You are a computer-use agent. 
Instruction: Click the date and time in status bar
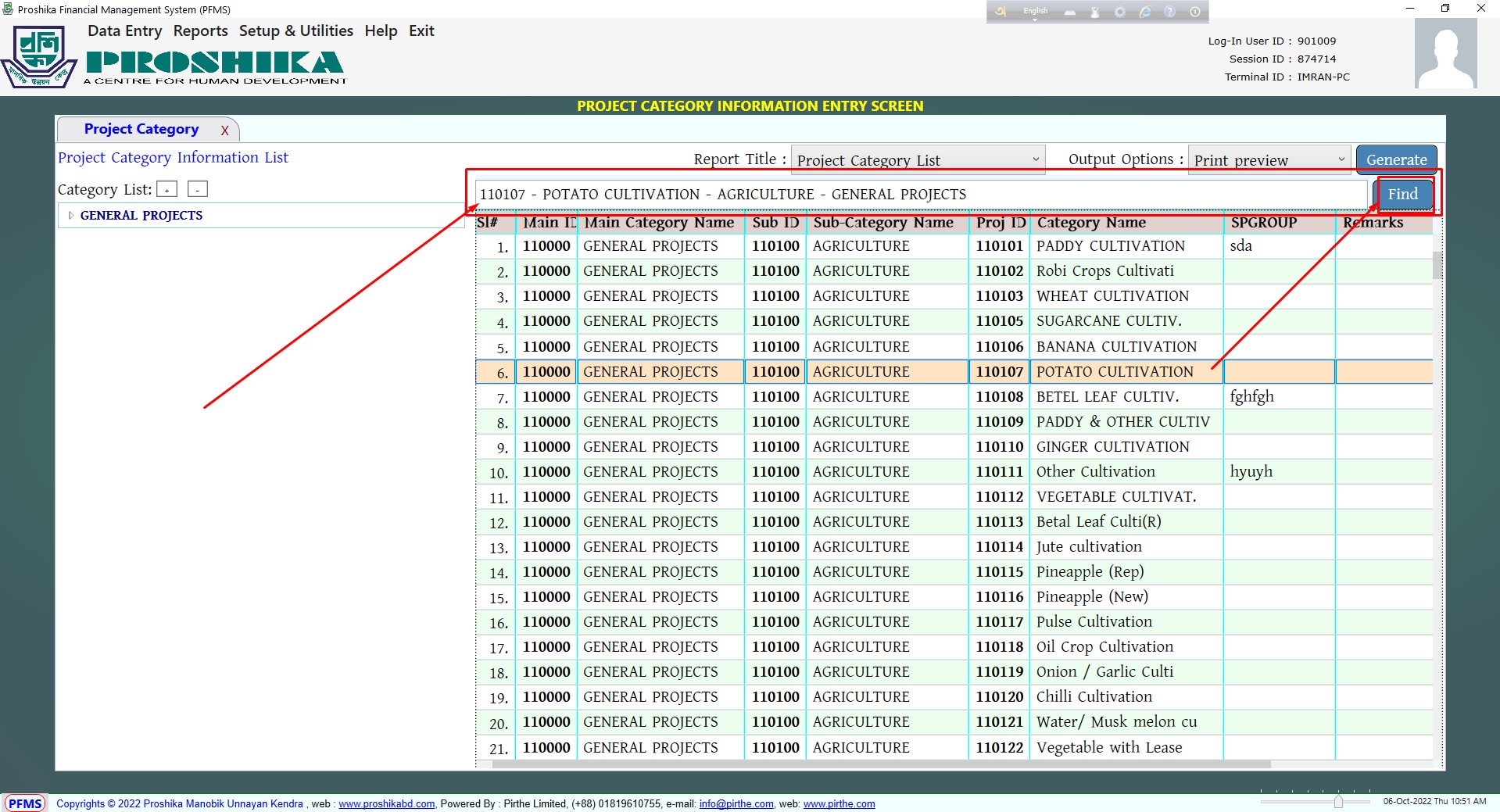[1435, 801]
